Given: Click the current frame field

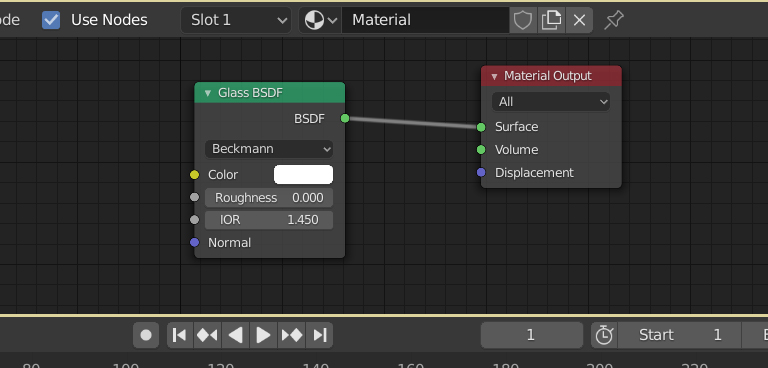Looking at the screenshot, I should tap(531, 335).
